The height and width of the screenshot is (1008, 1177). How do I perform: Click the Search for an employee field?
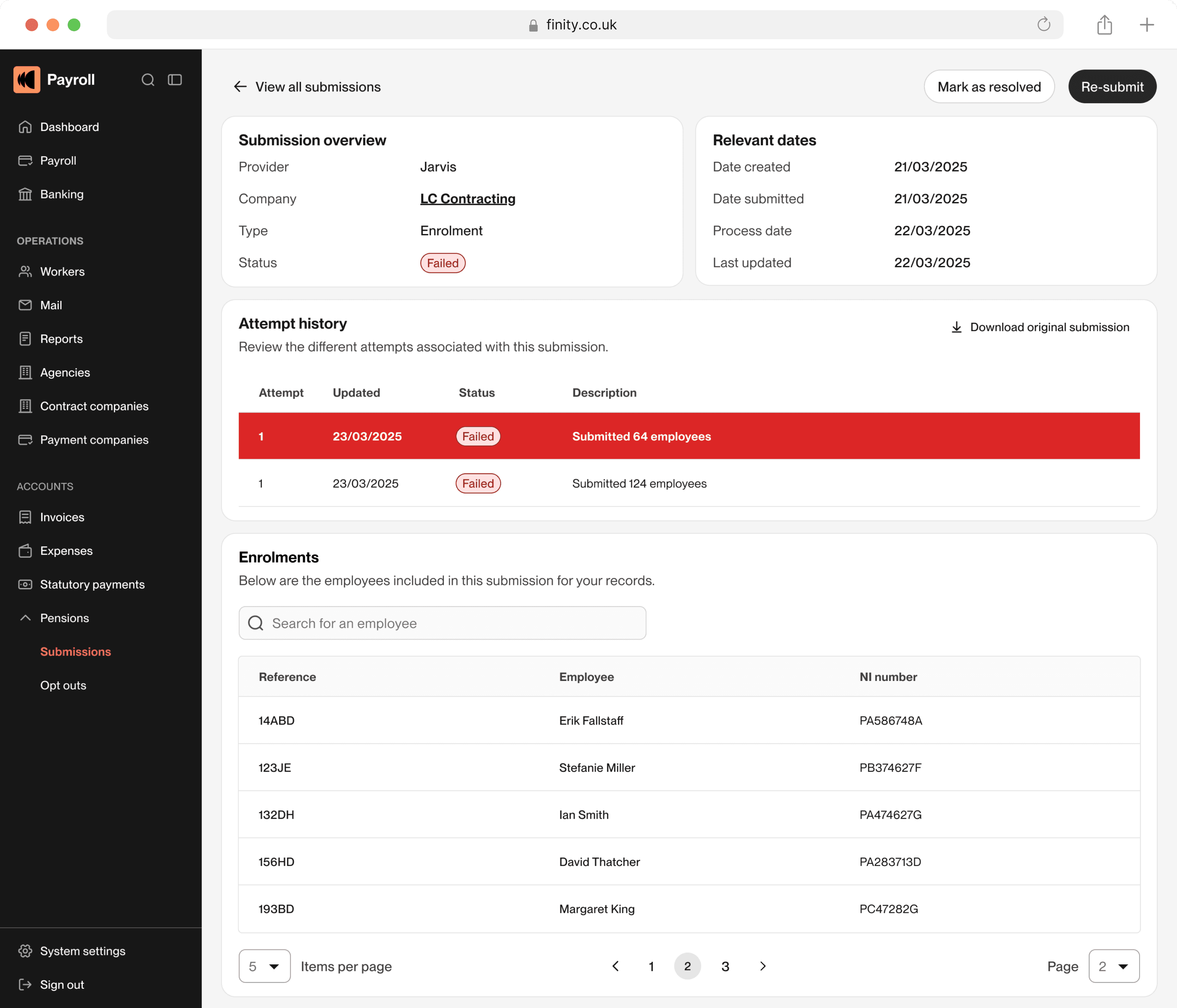point(442,623)
